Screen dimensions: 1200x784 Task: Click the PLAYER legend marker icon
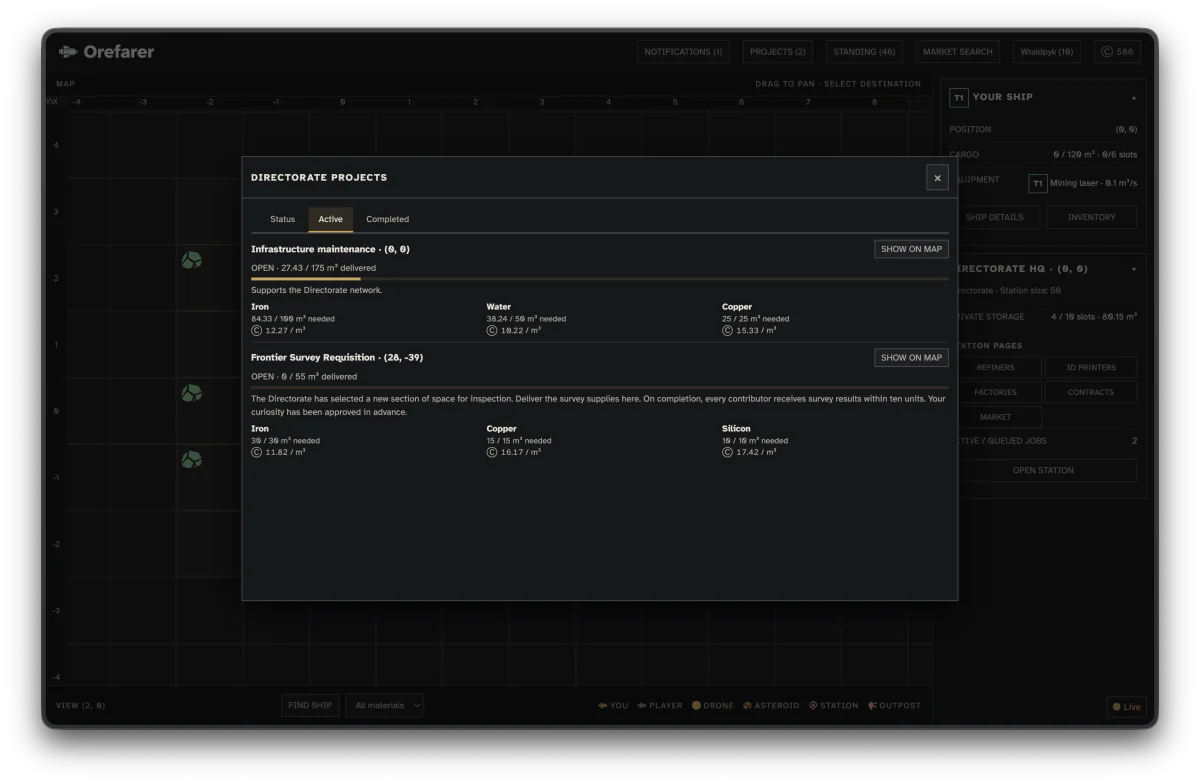(642, 706)
